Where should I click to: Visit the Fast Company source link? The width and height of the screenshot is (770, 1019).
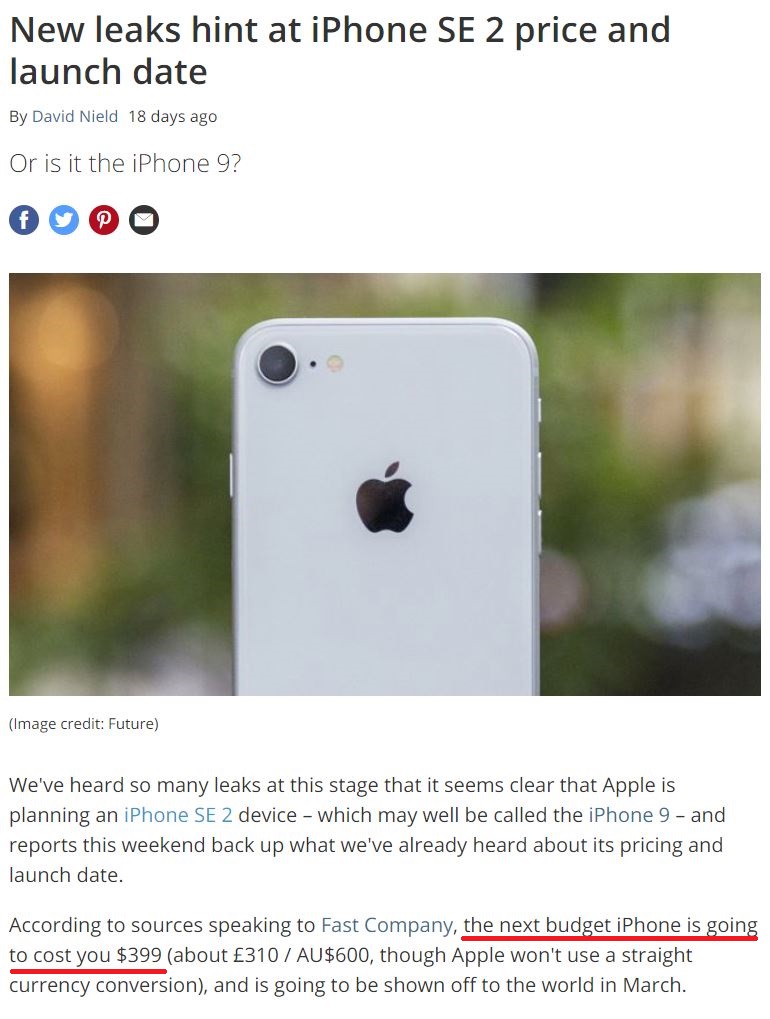[x=387, y=925]
